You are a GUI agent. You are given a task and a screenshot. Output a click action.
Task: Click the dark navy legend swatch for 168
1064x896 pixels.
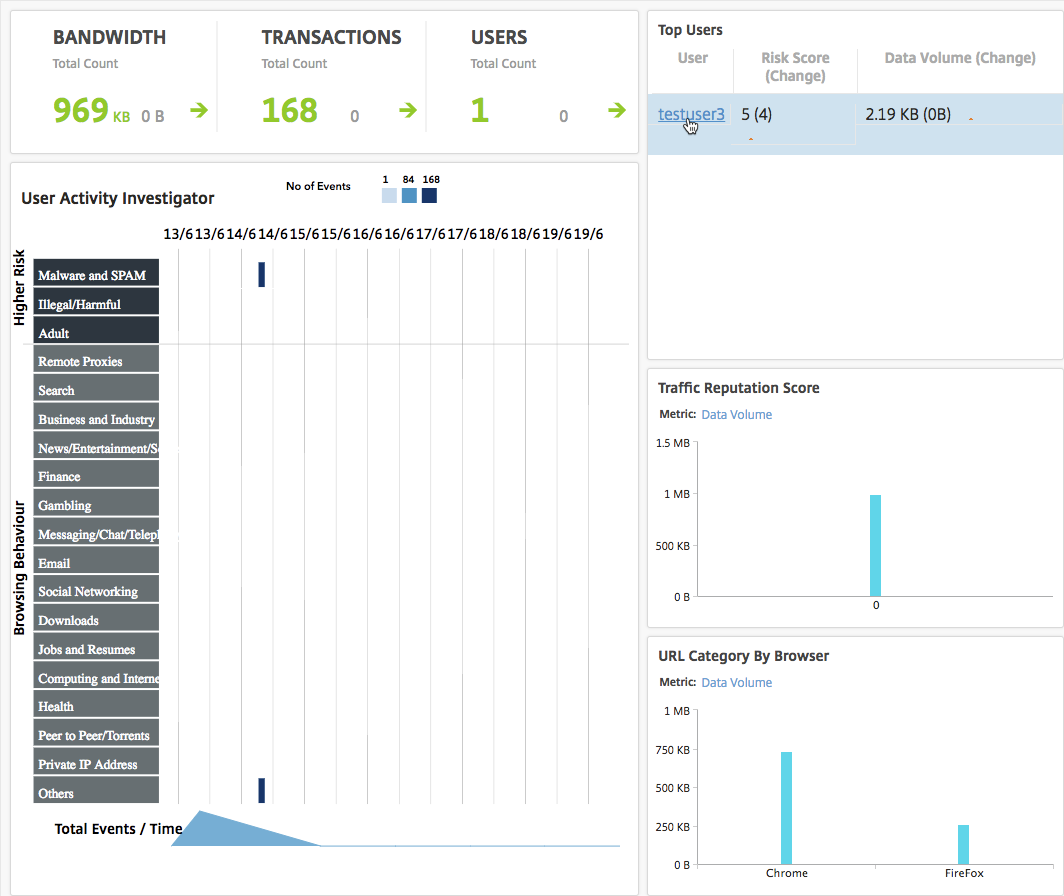point(430,196)
